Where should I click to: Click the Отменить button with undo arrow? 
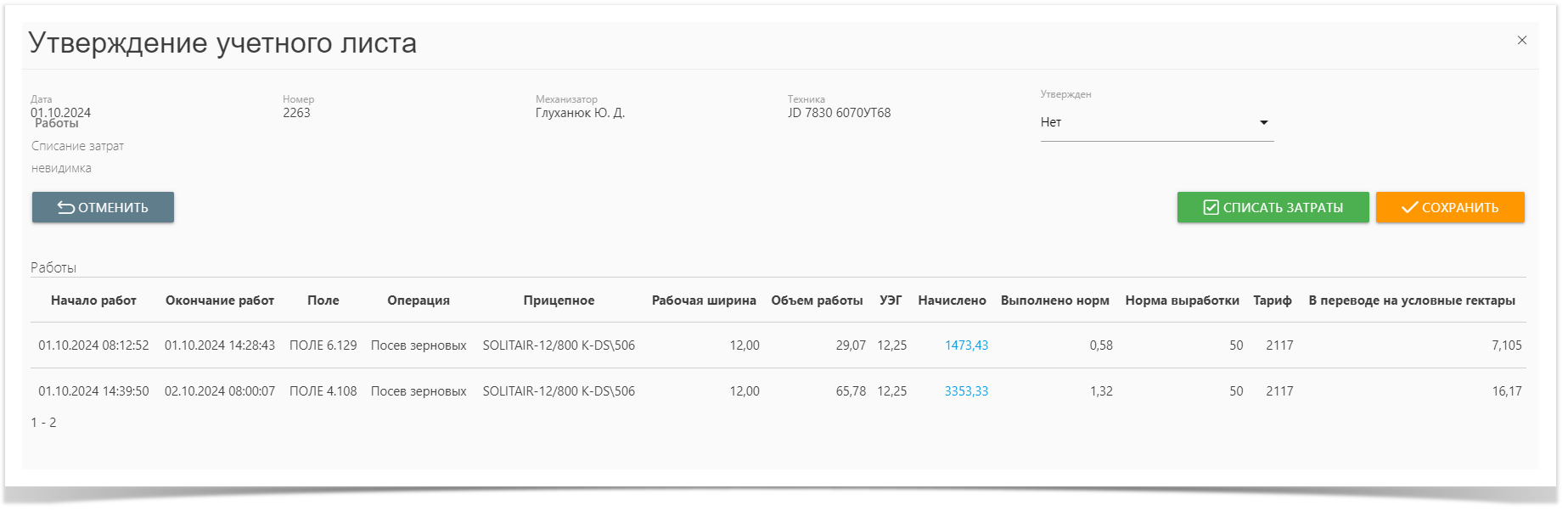(x=103, y=208)
